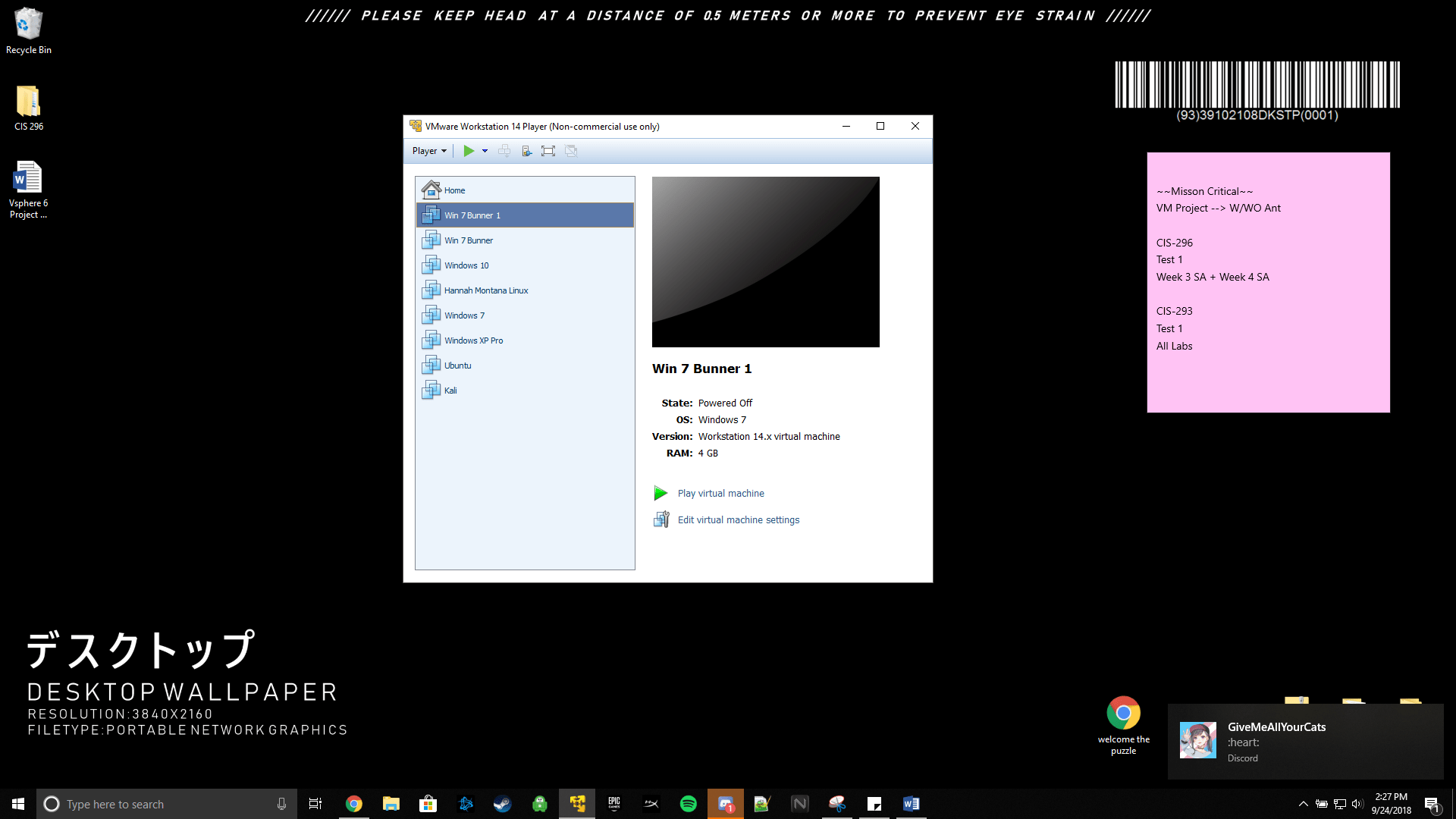This screenshot has height=819, width=1456.
Task: Click the Unity mode toolbar icon
Action: pyautogui.click(x=571, y=151)
